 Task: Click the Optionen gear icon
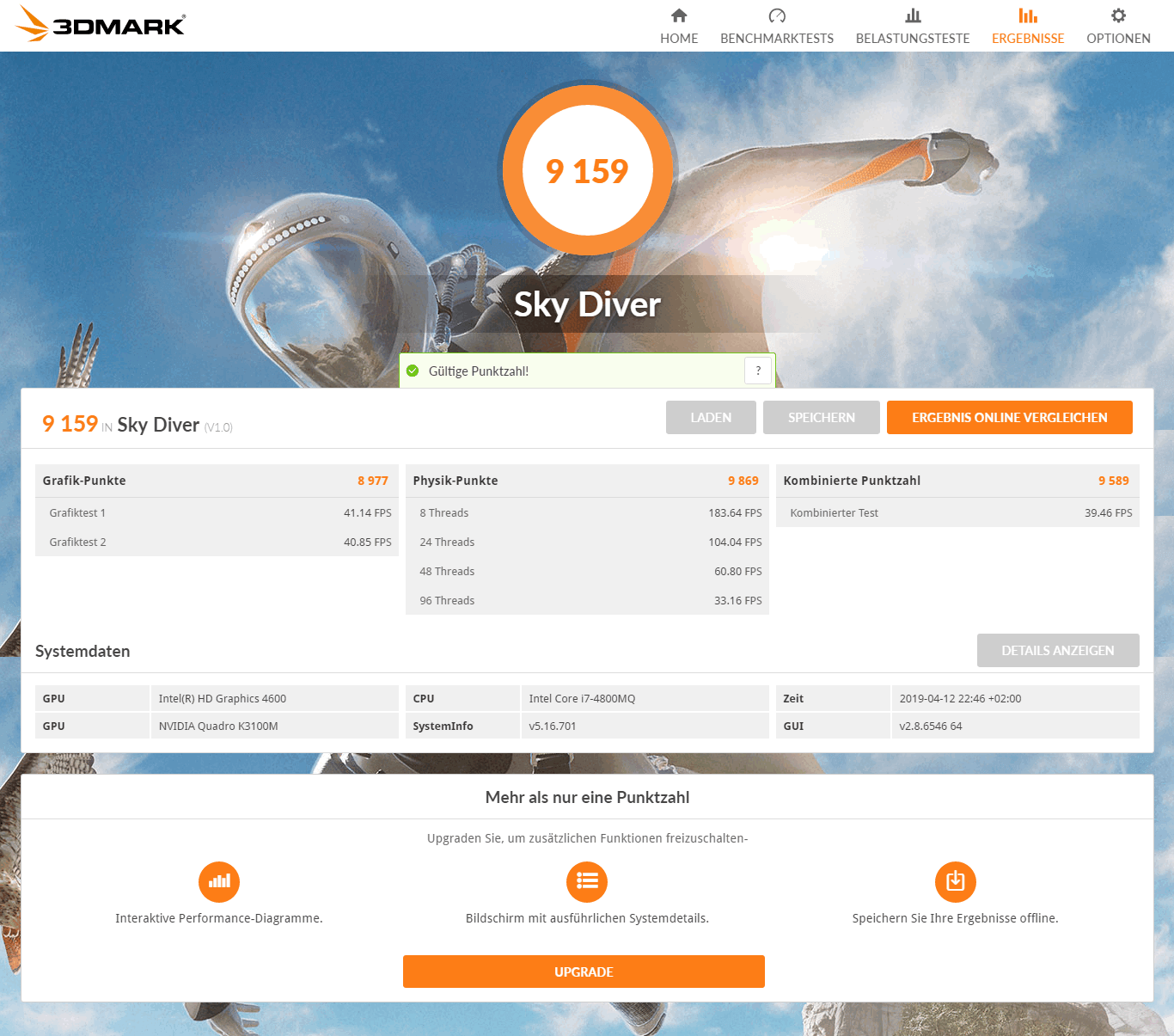point(1118,15)
